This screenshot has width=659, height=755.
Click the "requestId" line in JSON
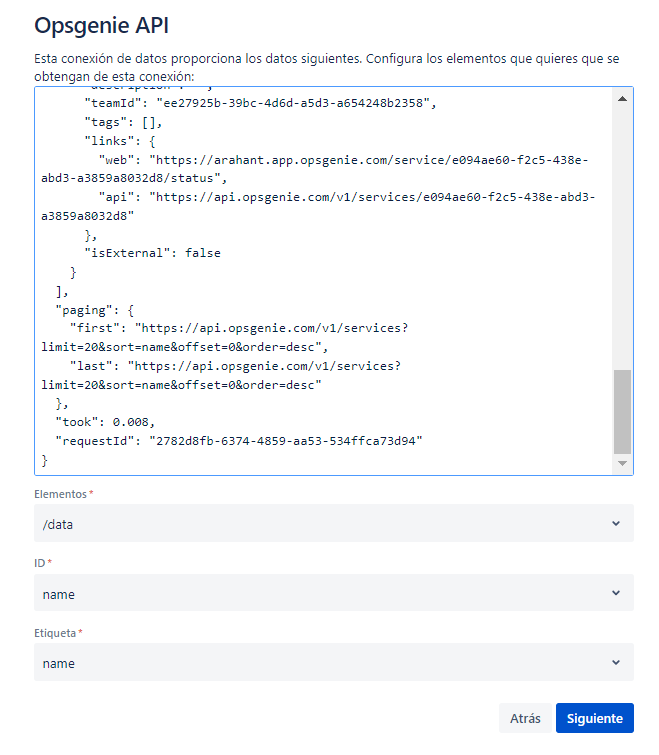239,441
